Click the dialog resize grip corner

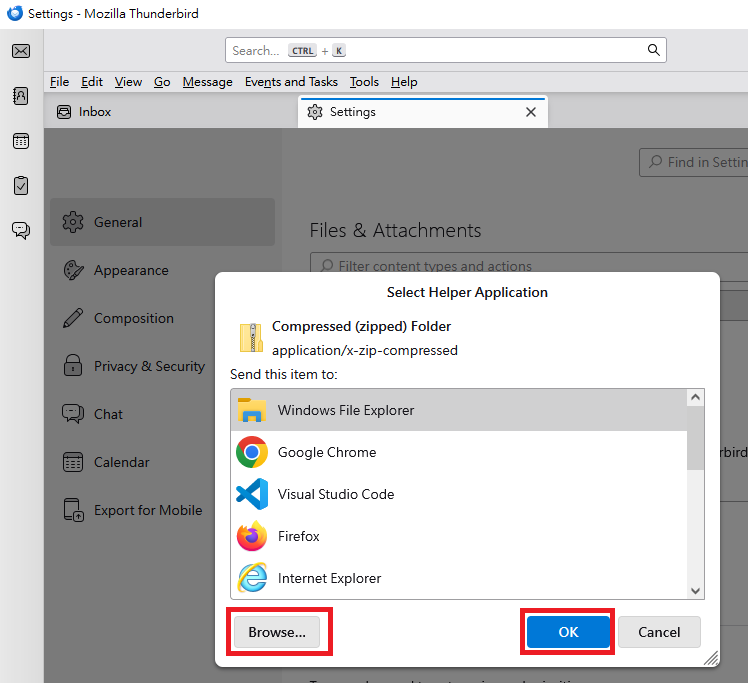(711, 658)
